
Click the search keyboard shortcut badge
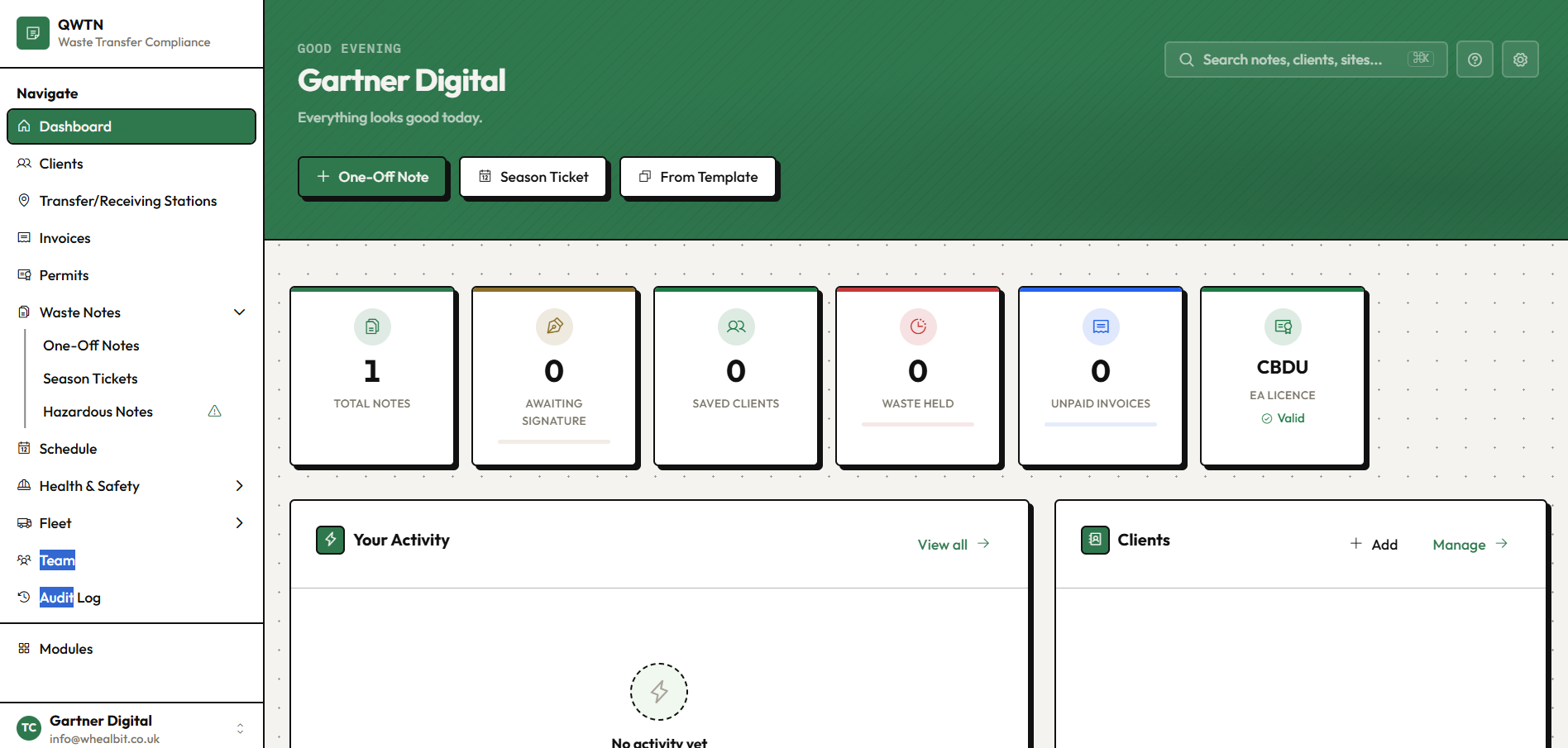click(x=1421, y=59)
